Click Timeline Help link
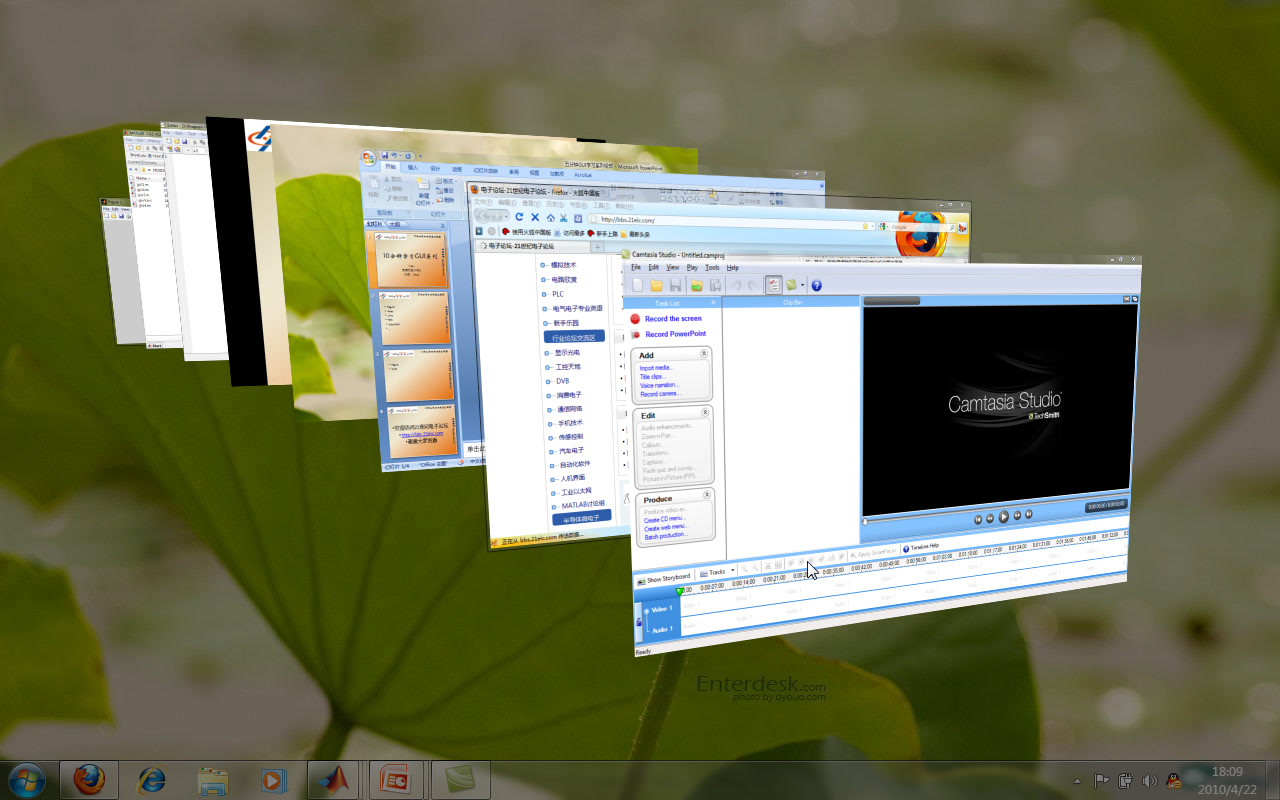 (920, 547)
